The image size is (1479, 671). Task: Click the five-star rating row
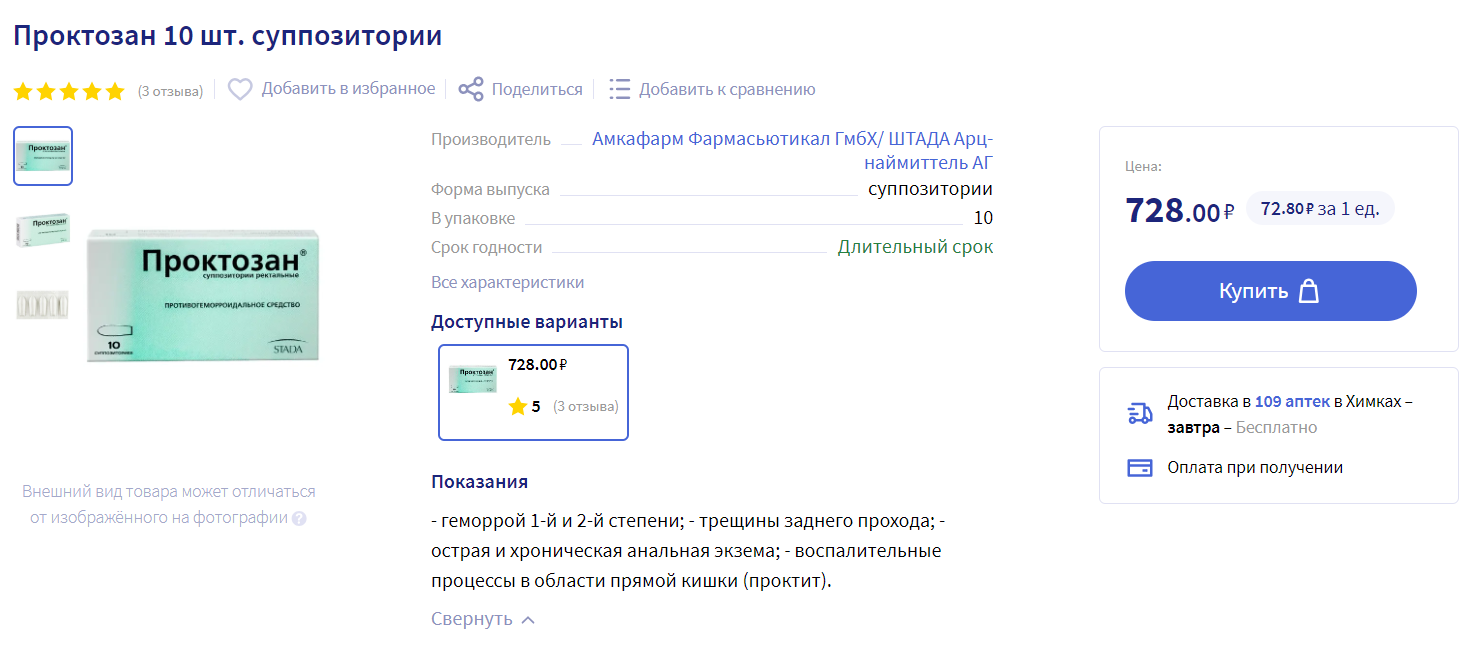(x=69, y=91)
